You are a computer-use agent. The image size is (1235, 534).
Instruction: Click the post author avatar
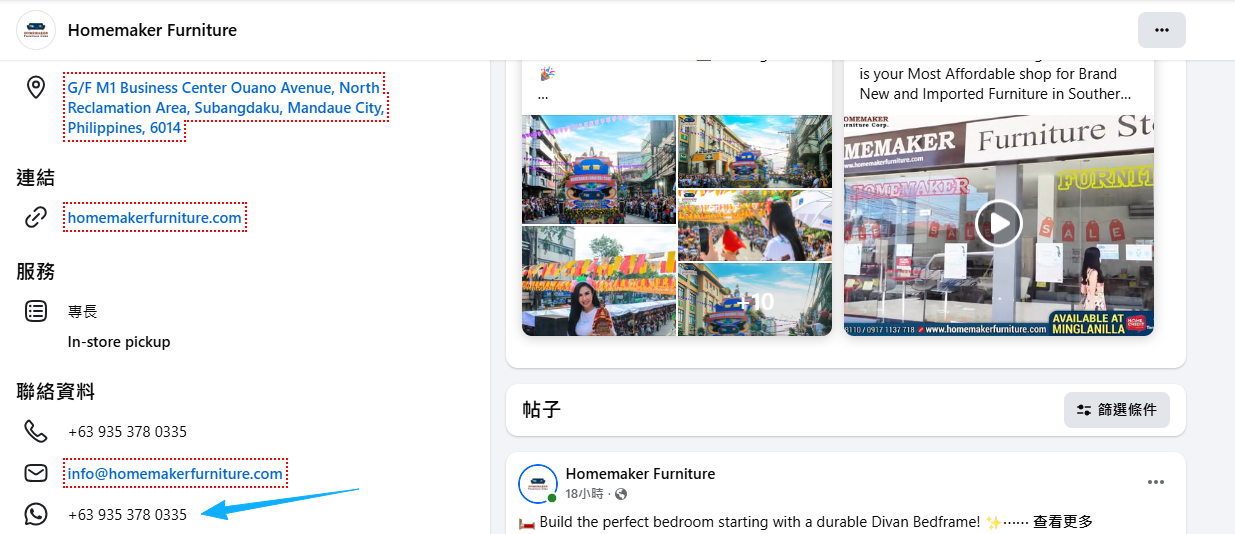[538, 484]
